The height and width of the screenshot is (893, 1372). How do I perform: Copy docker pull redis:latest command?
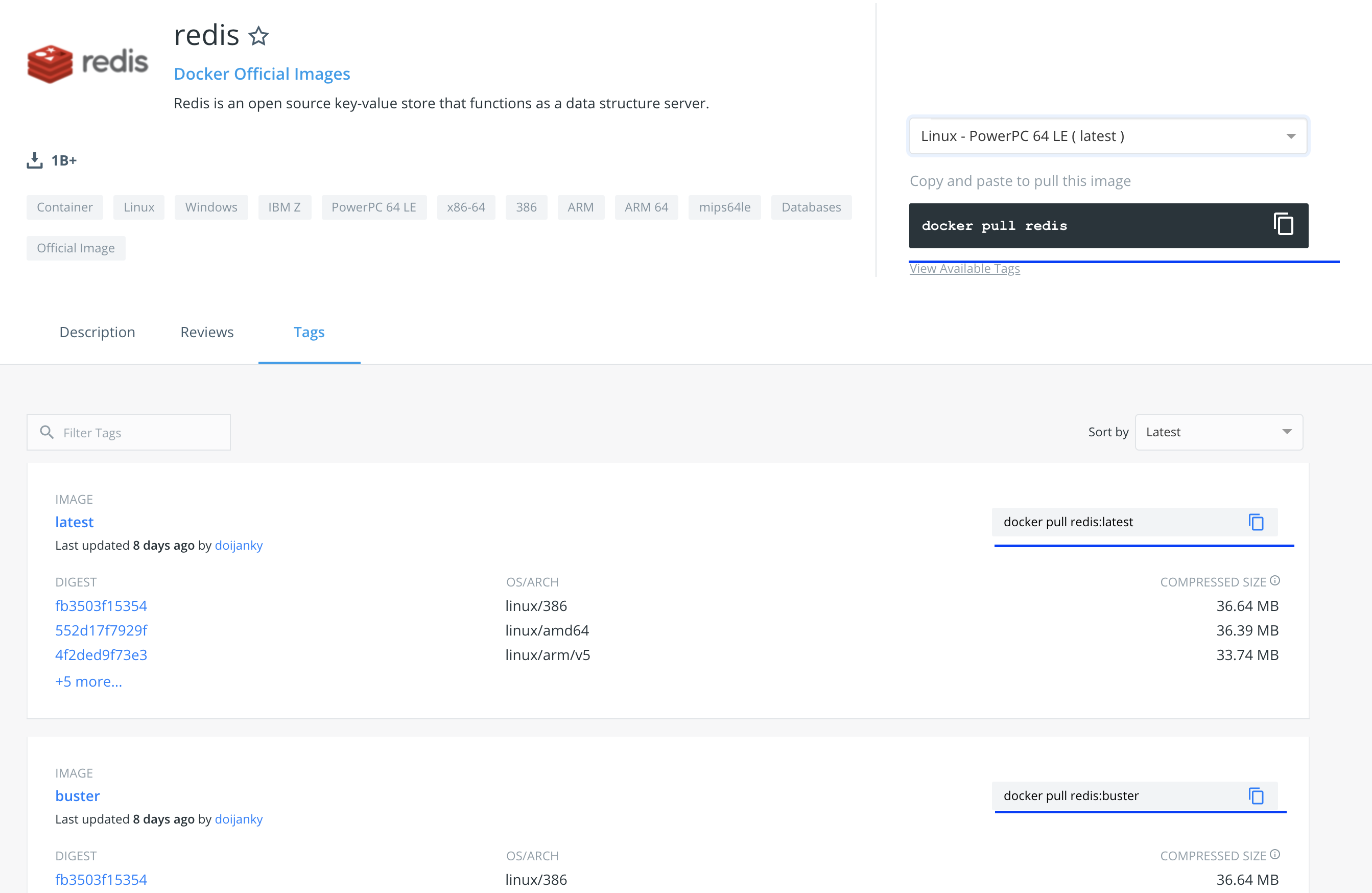point(1256,522)
